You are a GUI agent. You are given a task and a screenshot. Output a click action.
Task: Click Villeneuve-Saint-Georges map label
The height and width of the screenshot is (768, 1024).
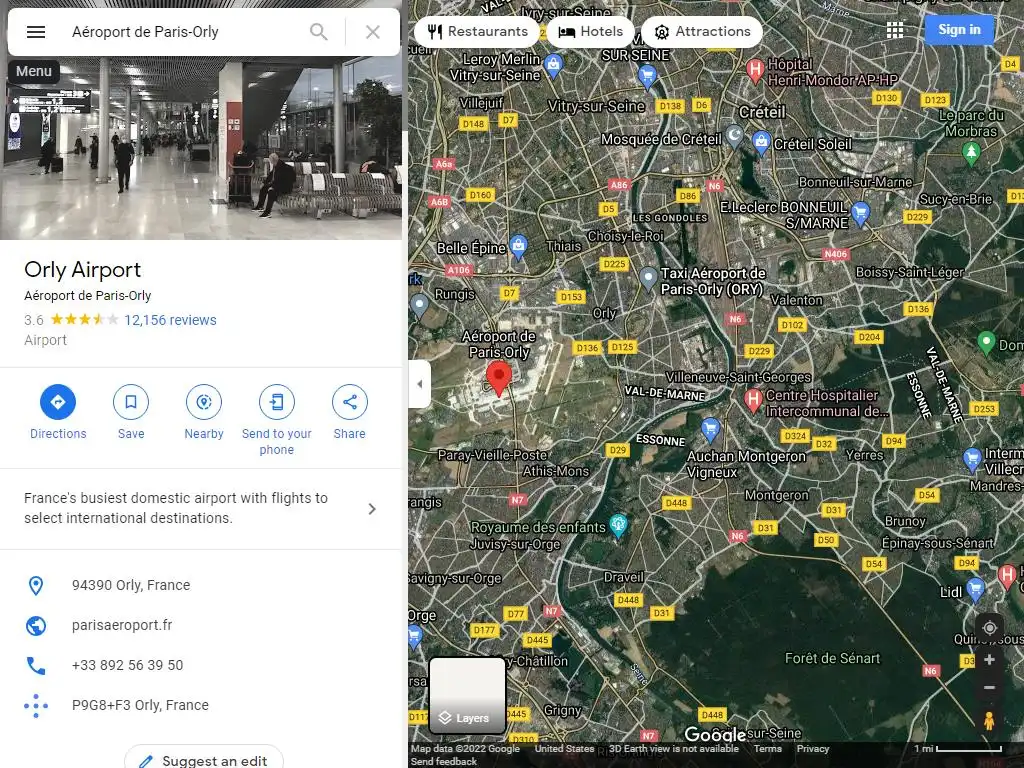pos(738,377)
